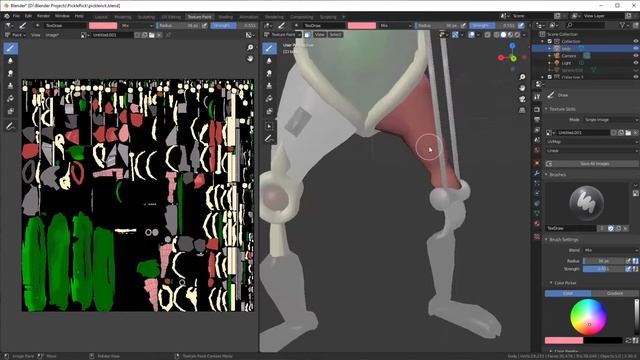
Task: Open the UVMap dropdown
Action: point(592,142)
